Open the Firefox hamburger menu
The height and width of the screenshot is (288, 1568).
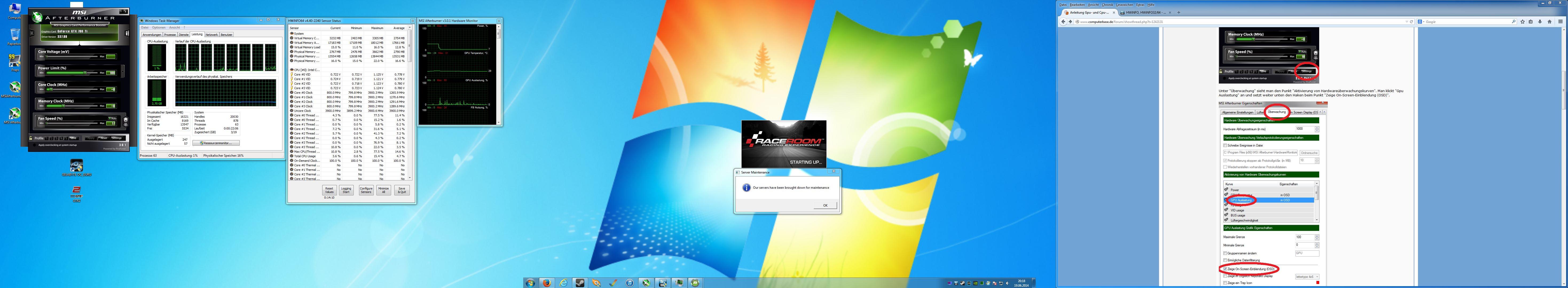click(1561, 22)
